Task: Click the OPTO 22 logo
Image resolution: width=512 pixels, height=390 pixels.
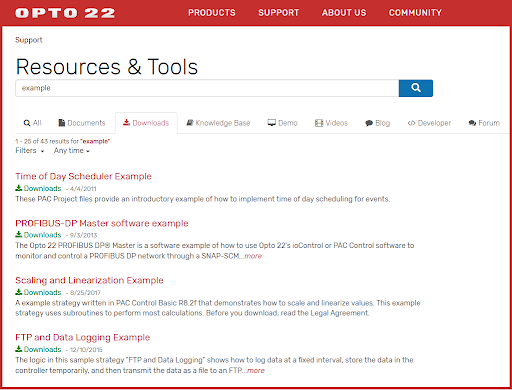Action: (65, 13)
